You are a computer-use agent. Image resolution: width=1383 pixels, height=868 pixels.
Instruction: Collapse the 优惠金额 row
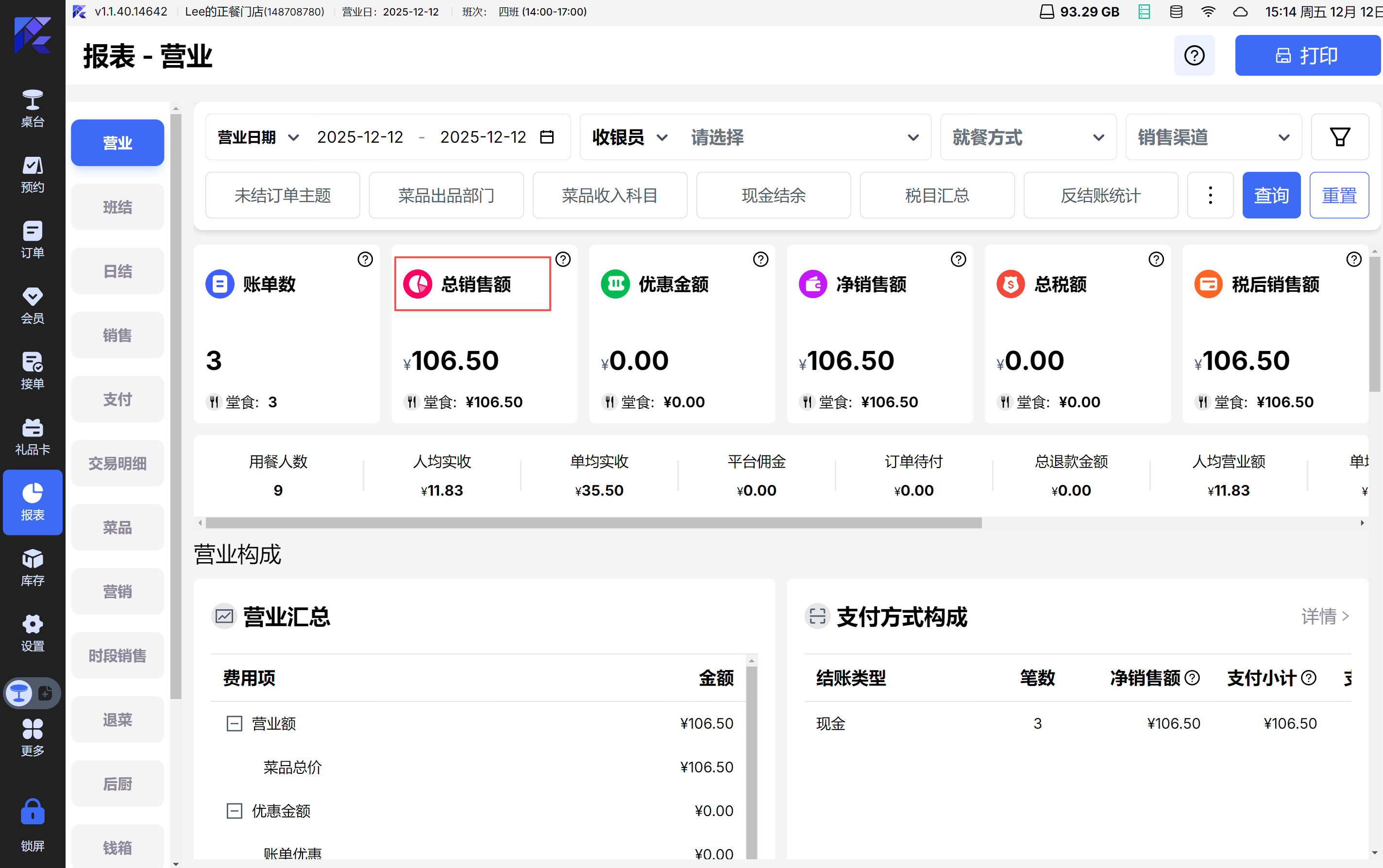tap(234, 811)
